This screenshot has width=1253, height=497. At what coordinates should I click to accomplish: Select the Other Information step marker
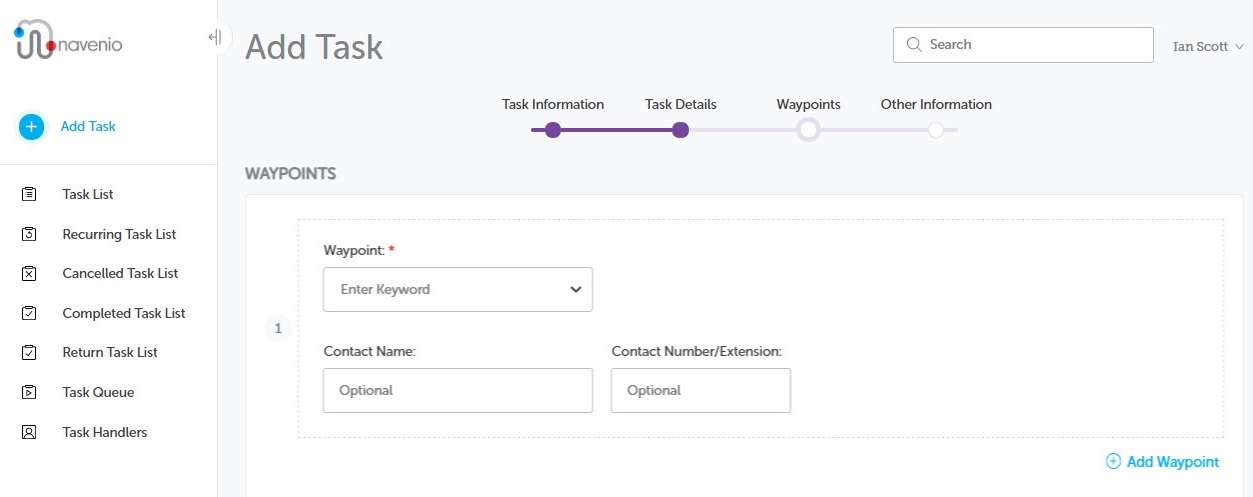tap(935, 130)
